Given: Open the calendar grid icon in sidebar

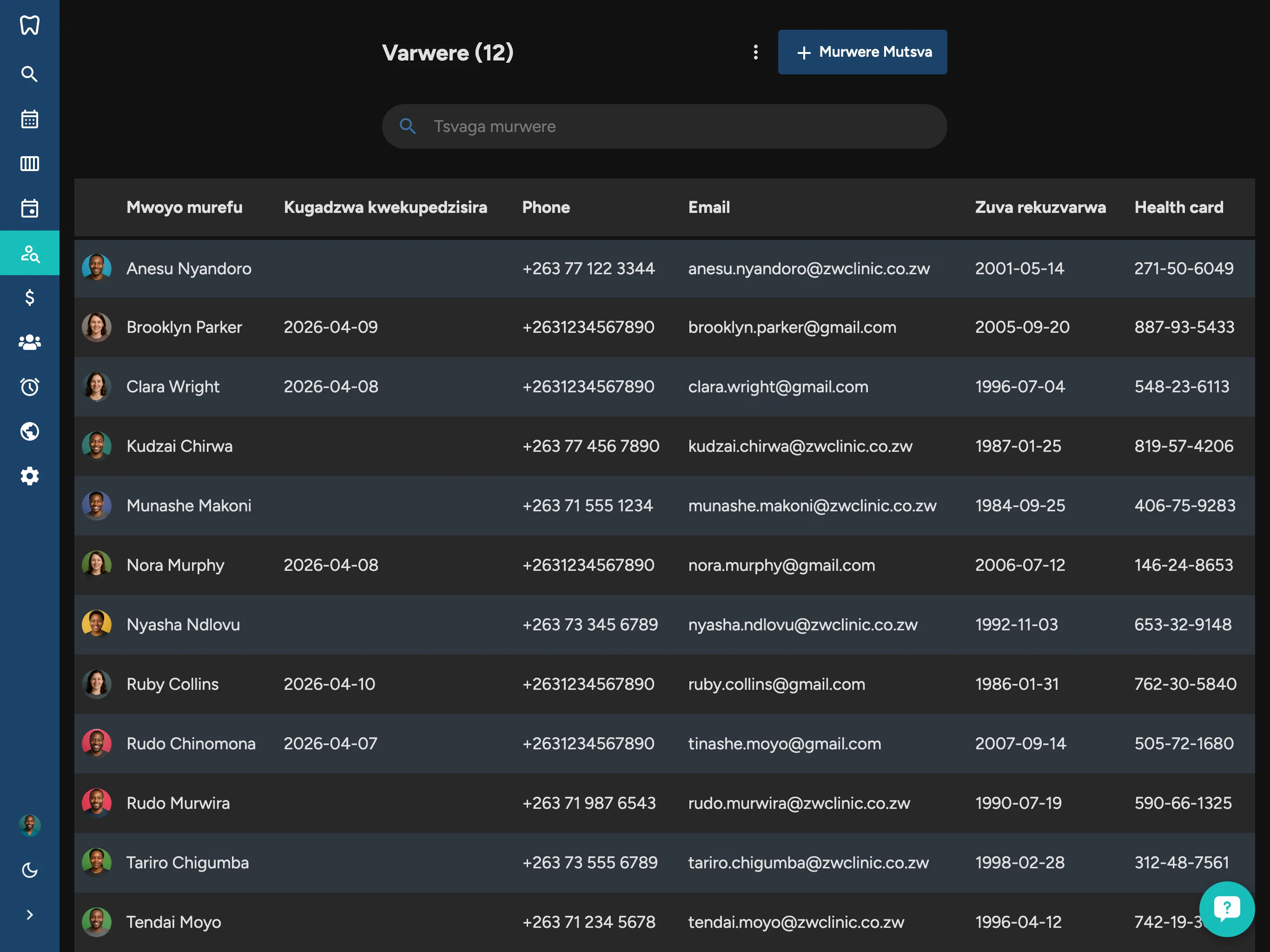Looking at the screenshot, I should (29, 119).
